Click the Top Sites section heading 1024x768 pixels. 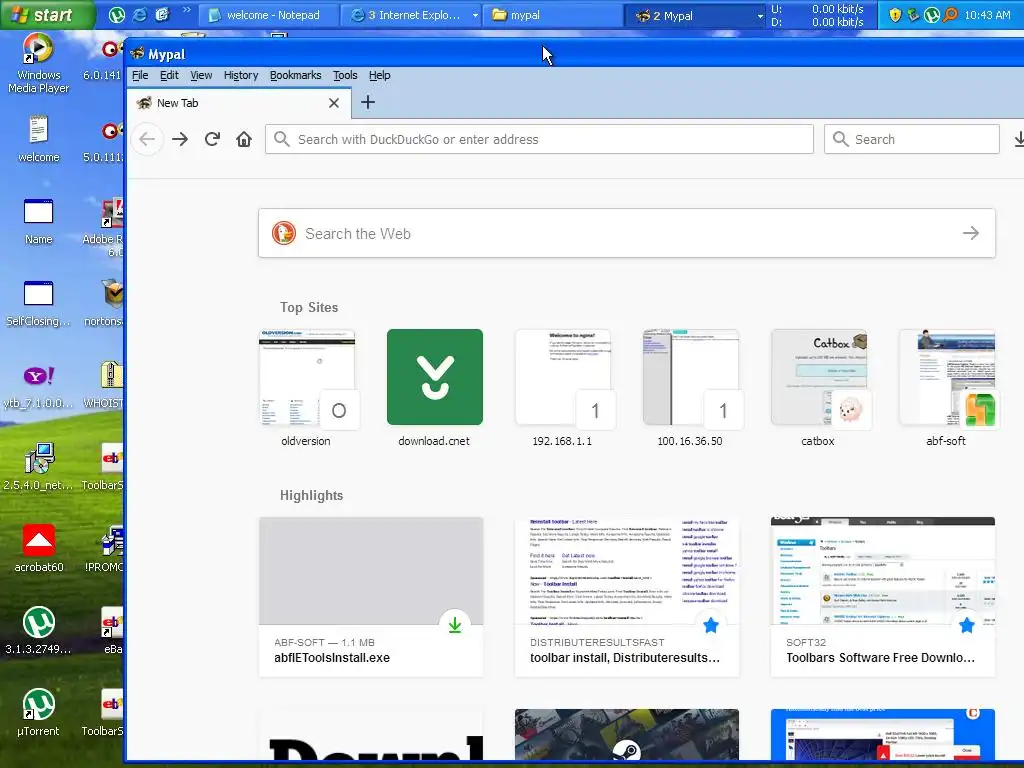pyautogui.click(x=309, y=307)
